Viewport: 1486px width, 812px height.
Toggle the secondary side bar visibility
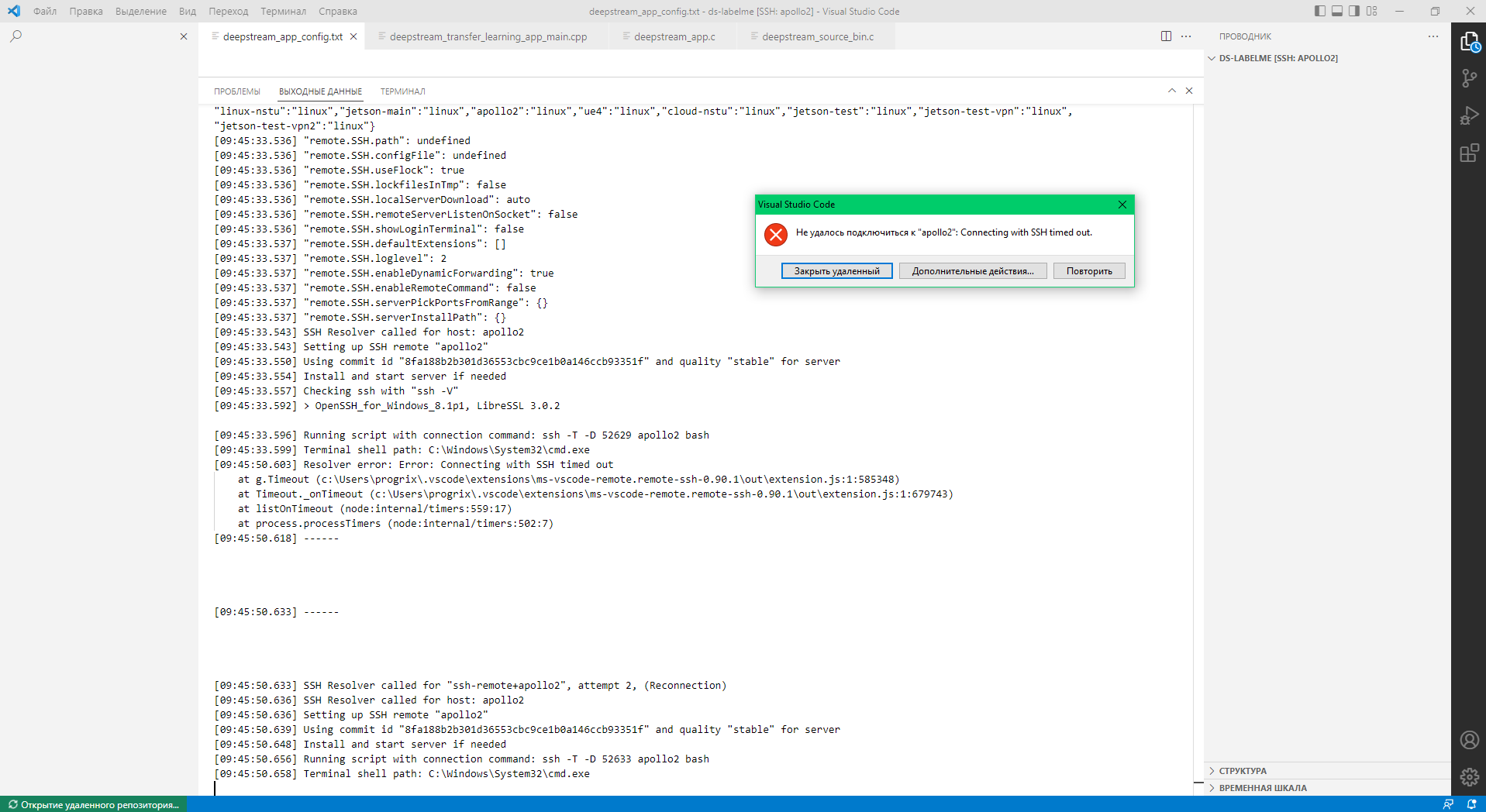[x=1354, y=11]
